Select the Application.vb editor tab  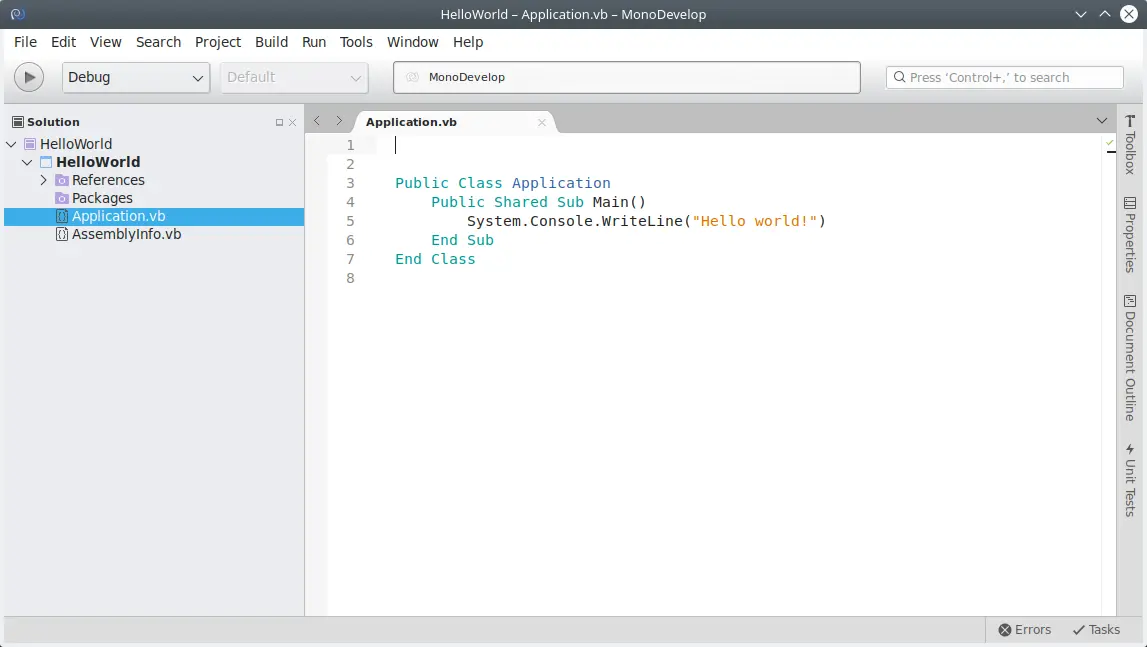pyautogui.click(x=411, y=121)
